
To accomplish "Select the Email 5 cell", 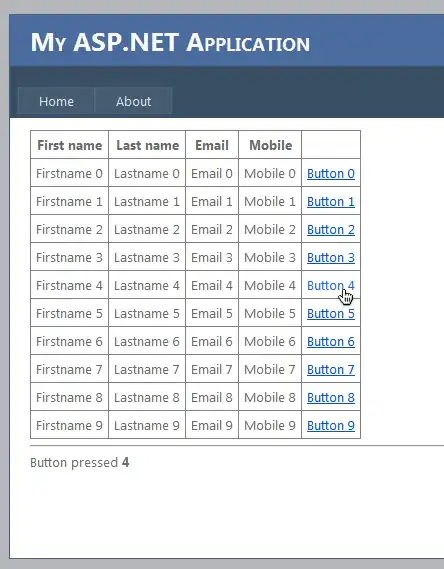I will click(212, 313).
